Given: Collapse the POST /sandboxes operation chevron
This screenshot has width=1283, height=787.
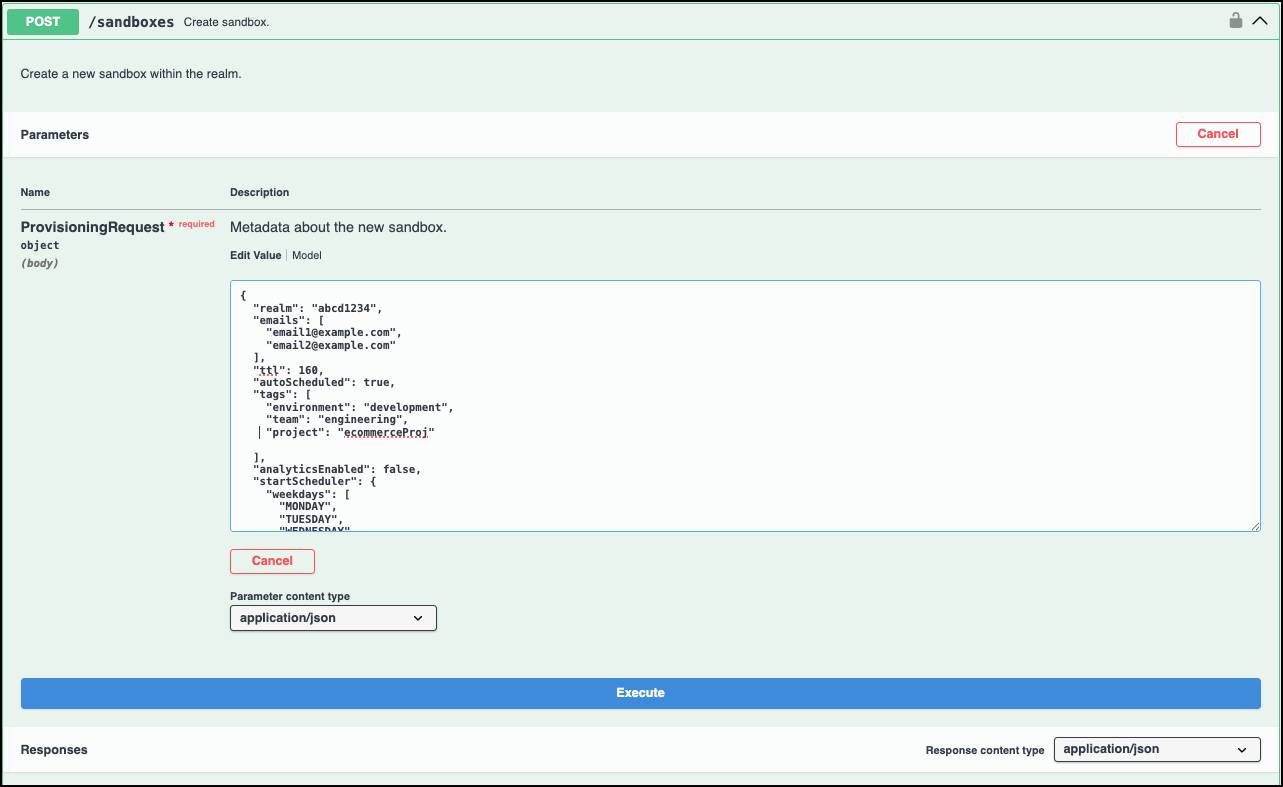Looking at the screenshot, I should pyautogui.click(x=1259, y=21).
